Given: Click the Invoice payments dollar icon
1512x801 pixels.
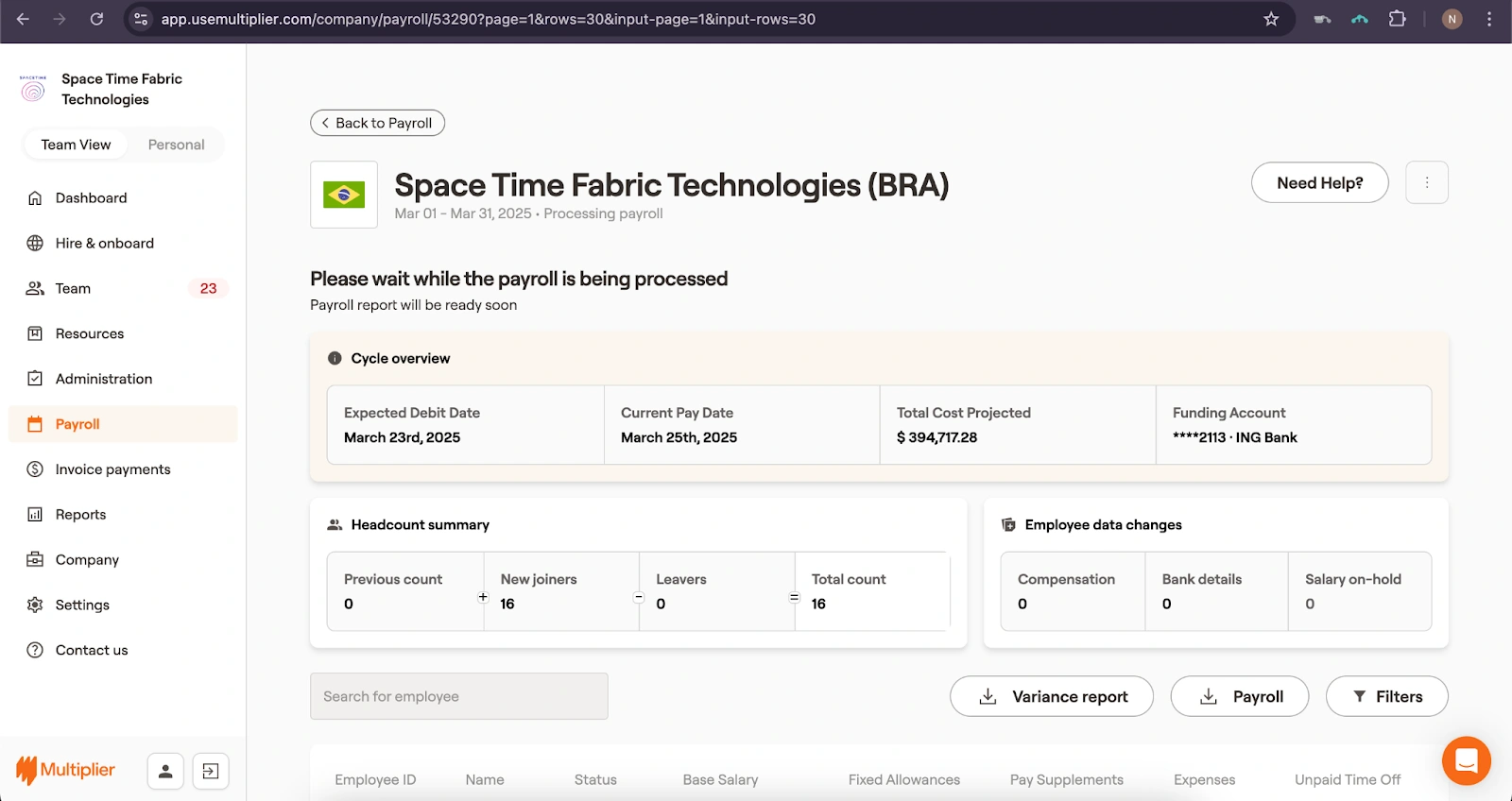Looking at the screenshot, I should pyautogui.click(x=35, y=469).
